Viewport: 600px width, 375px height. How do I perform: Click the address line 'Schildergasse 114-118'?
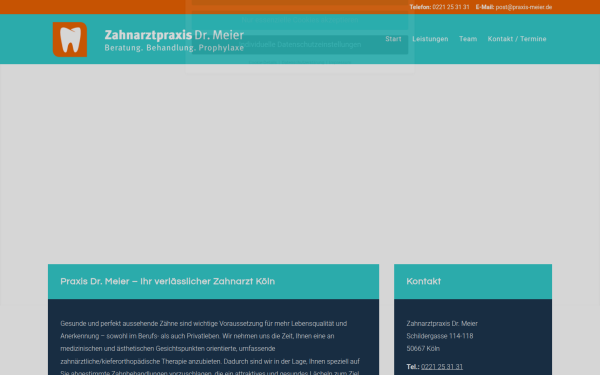pos(440,336)
